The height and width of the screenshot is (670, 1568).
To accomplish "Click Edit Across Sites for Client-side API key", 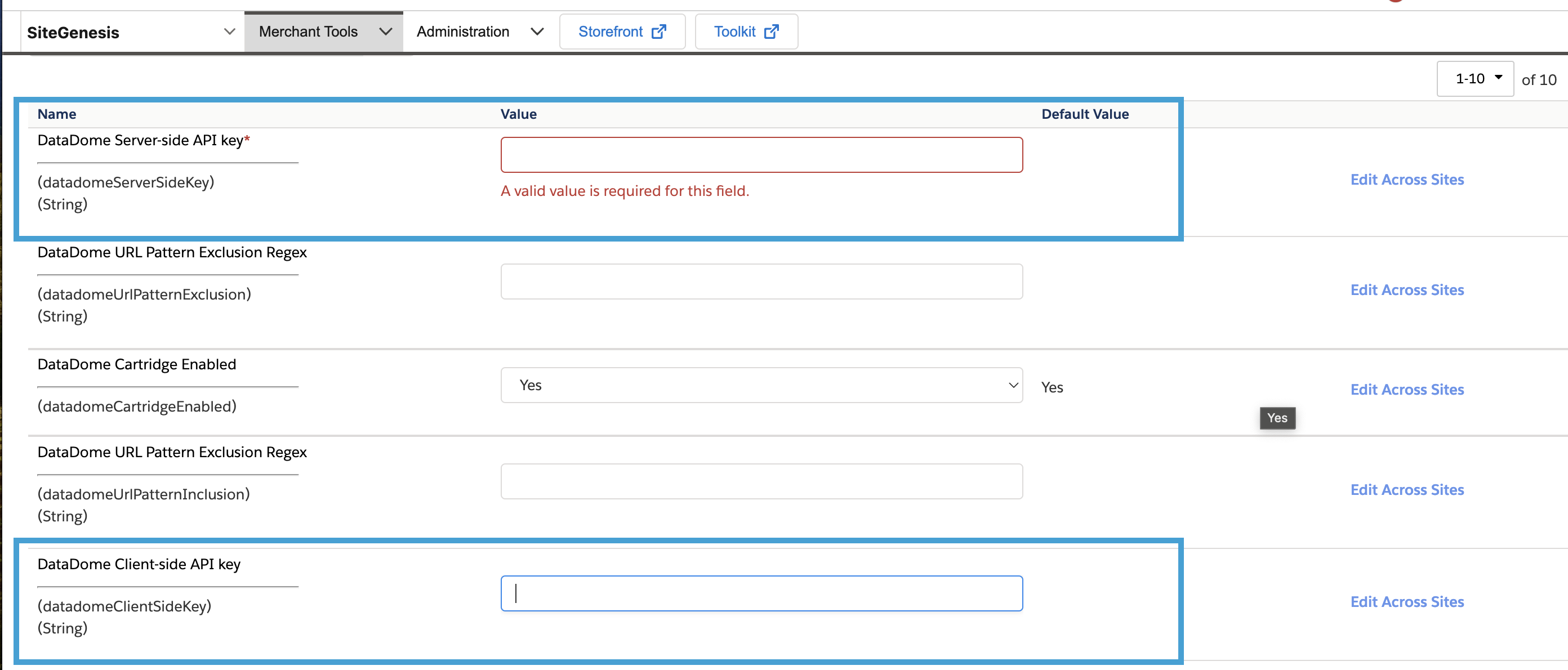I will point(1407,602).
